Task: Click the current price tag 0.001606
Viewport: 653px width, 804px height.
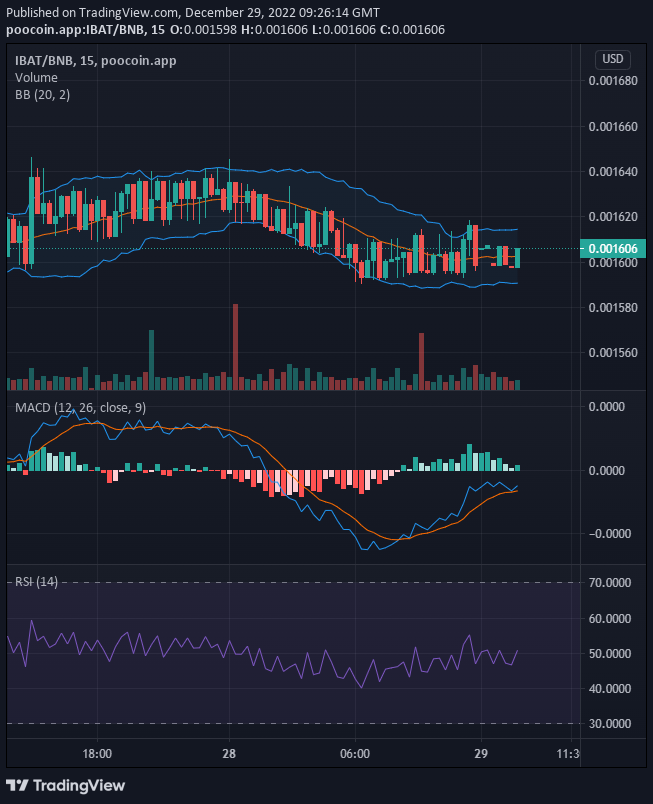Action: click(x=613, y=249)
